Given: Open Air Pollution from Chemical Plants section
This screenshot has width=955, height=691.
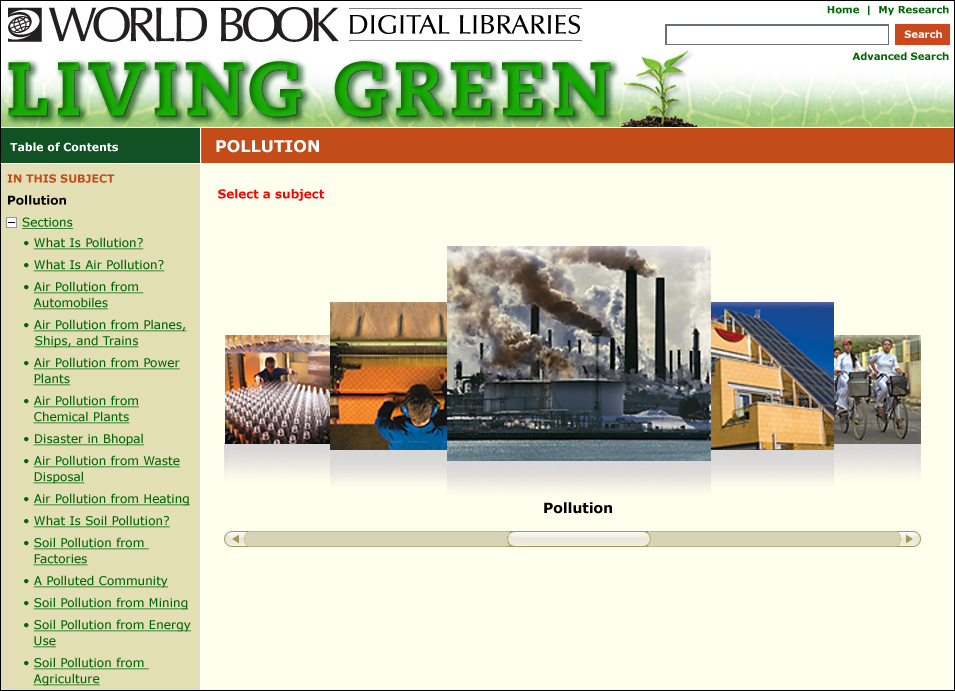Looking at the screenshot, I should pyautogui.click(x=86, y=409).
